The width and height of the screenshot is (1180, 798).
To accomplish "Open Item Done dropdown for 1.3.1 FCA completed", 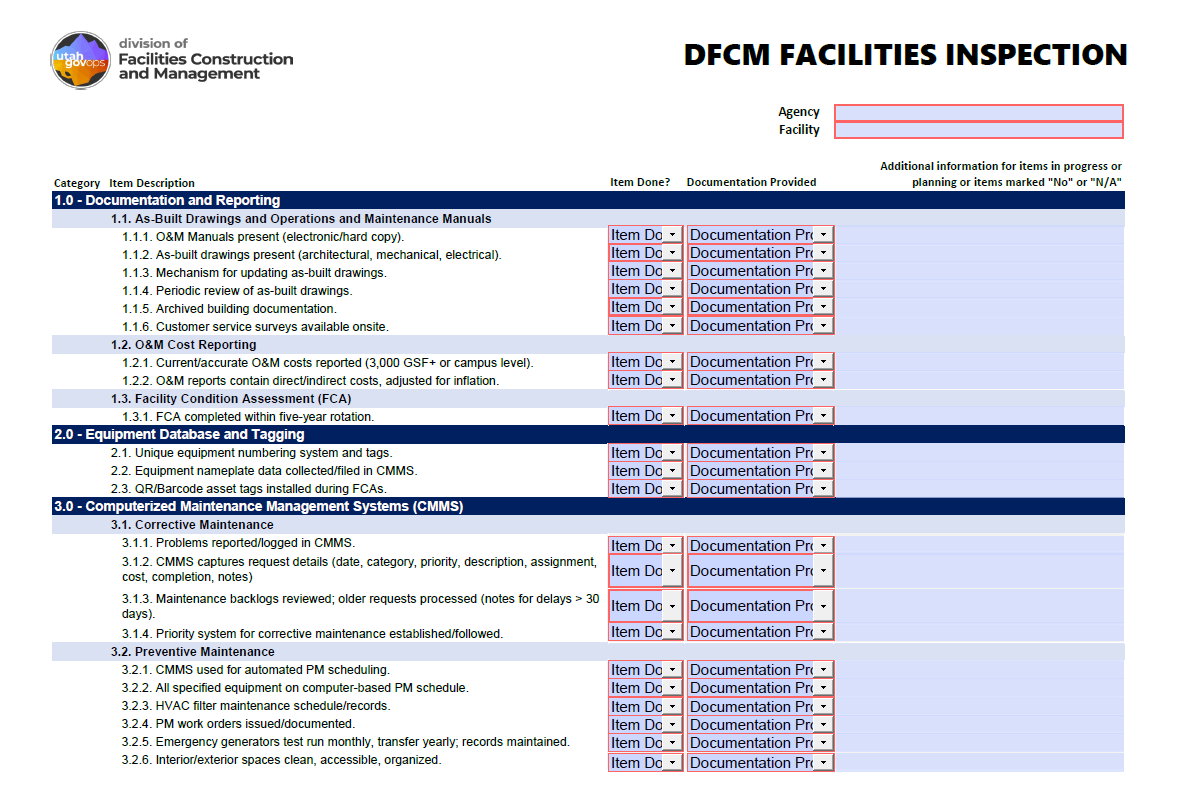I will (646, 416).
